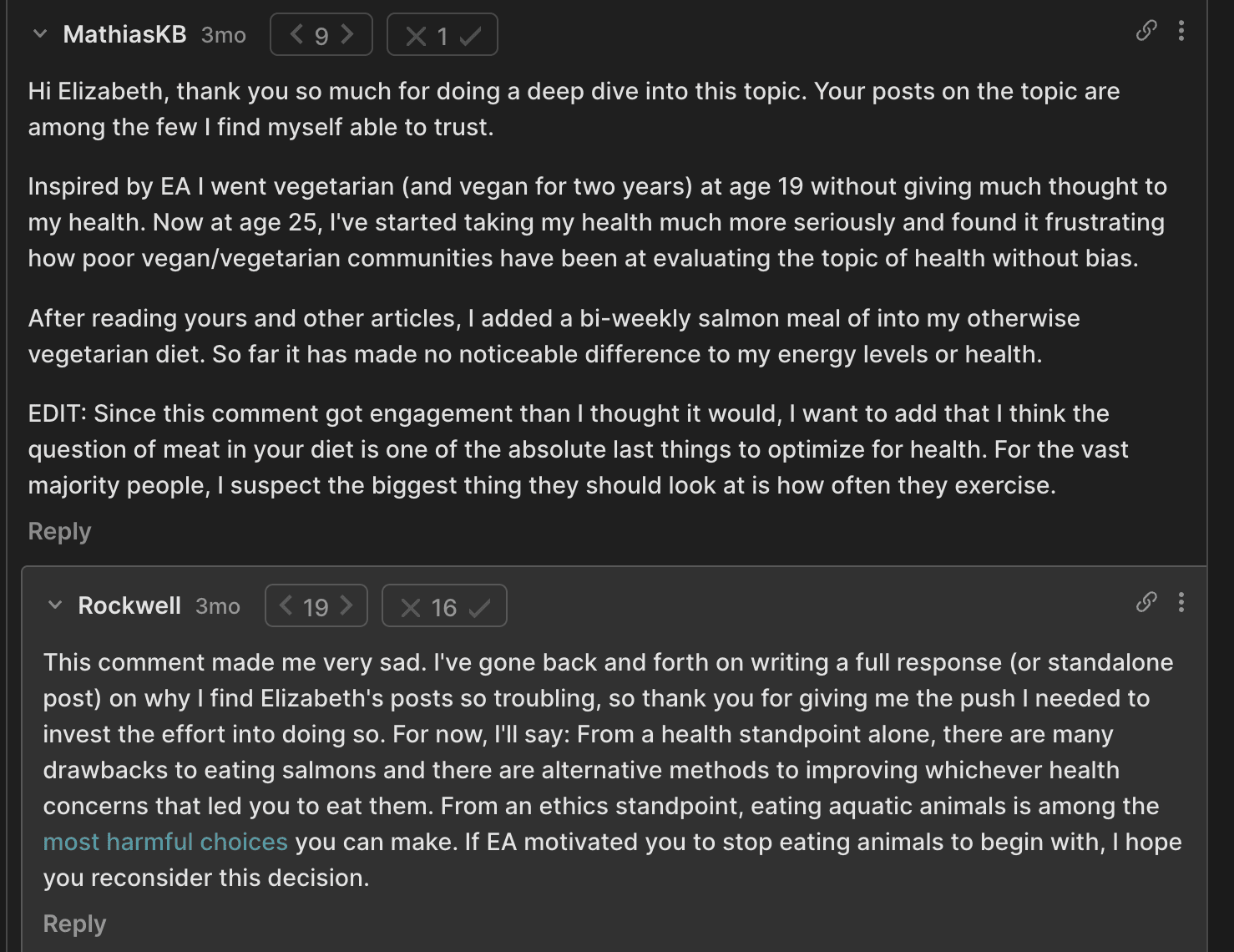
Task: Collapse MathiasKB's comment thread
Action: pos(40,34)
